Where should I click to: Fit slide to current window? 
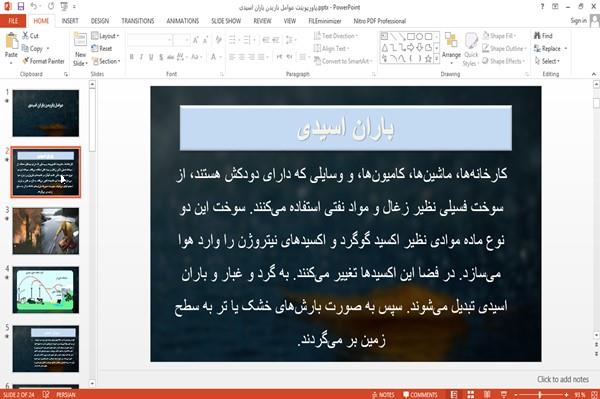pos(594,394)
